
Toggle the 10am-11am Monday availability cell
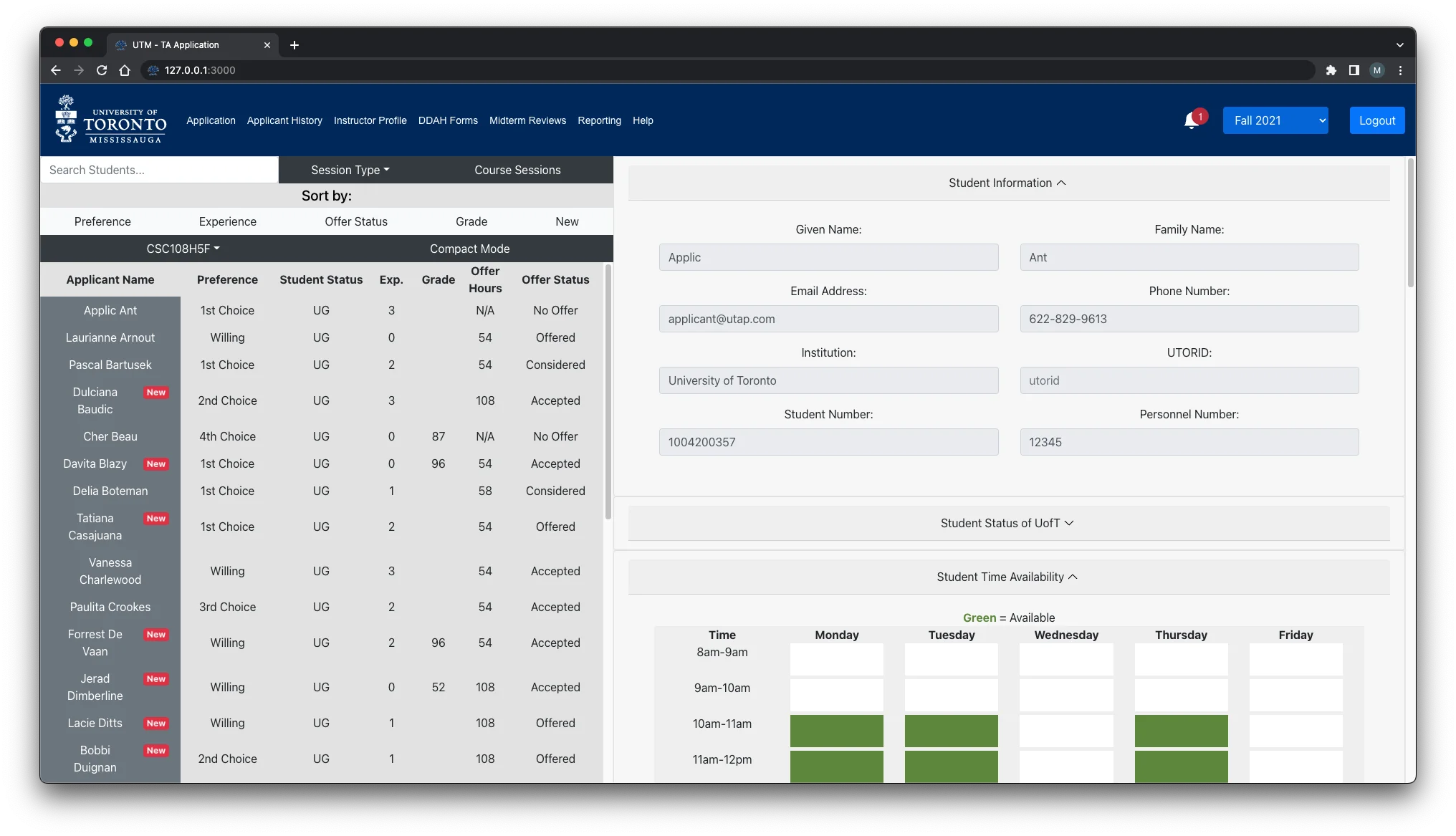click(x=836, y=730)
